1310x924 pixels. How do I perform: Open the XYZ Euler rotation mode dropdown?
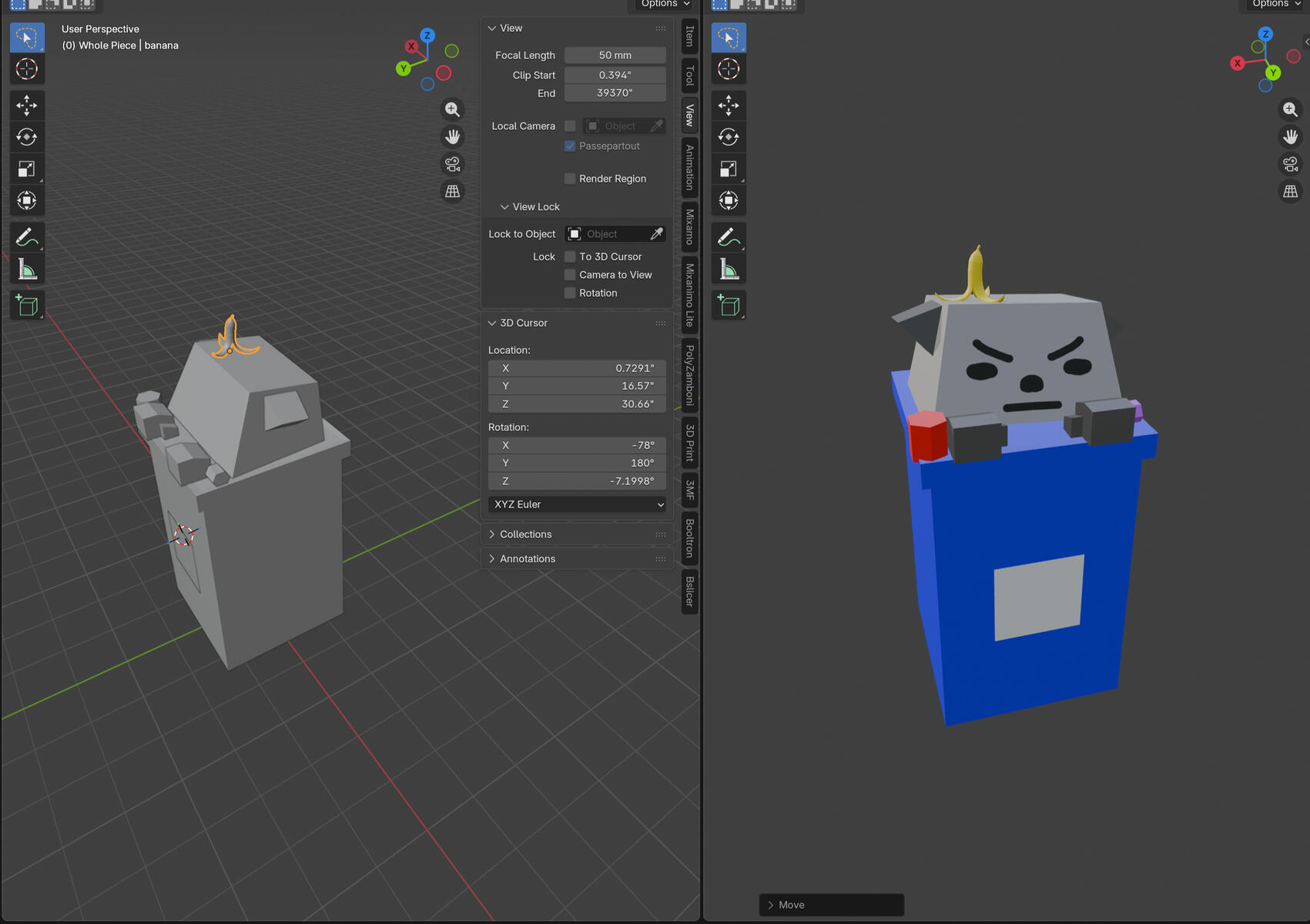click(x=578, y=504)
